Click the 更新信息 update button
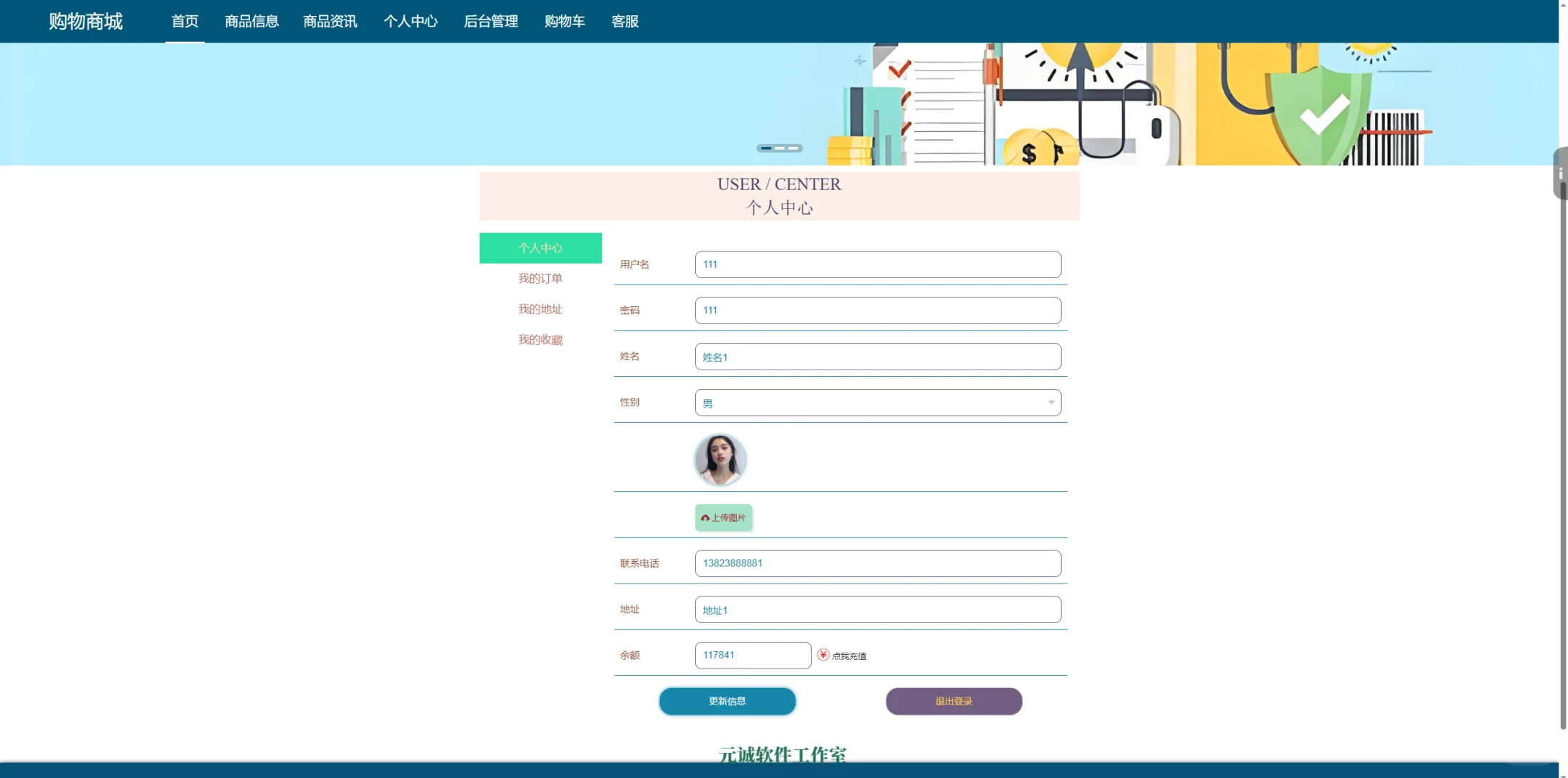This screenshot has height=778, width=1568. [727, 701]
